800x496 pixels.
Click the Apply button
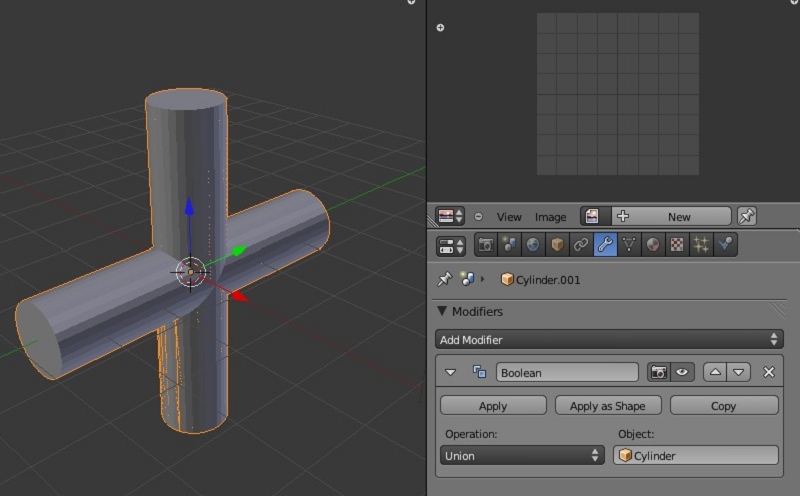click(493, 406)
